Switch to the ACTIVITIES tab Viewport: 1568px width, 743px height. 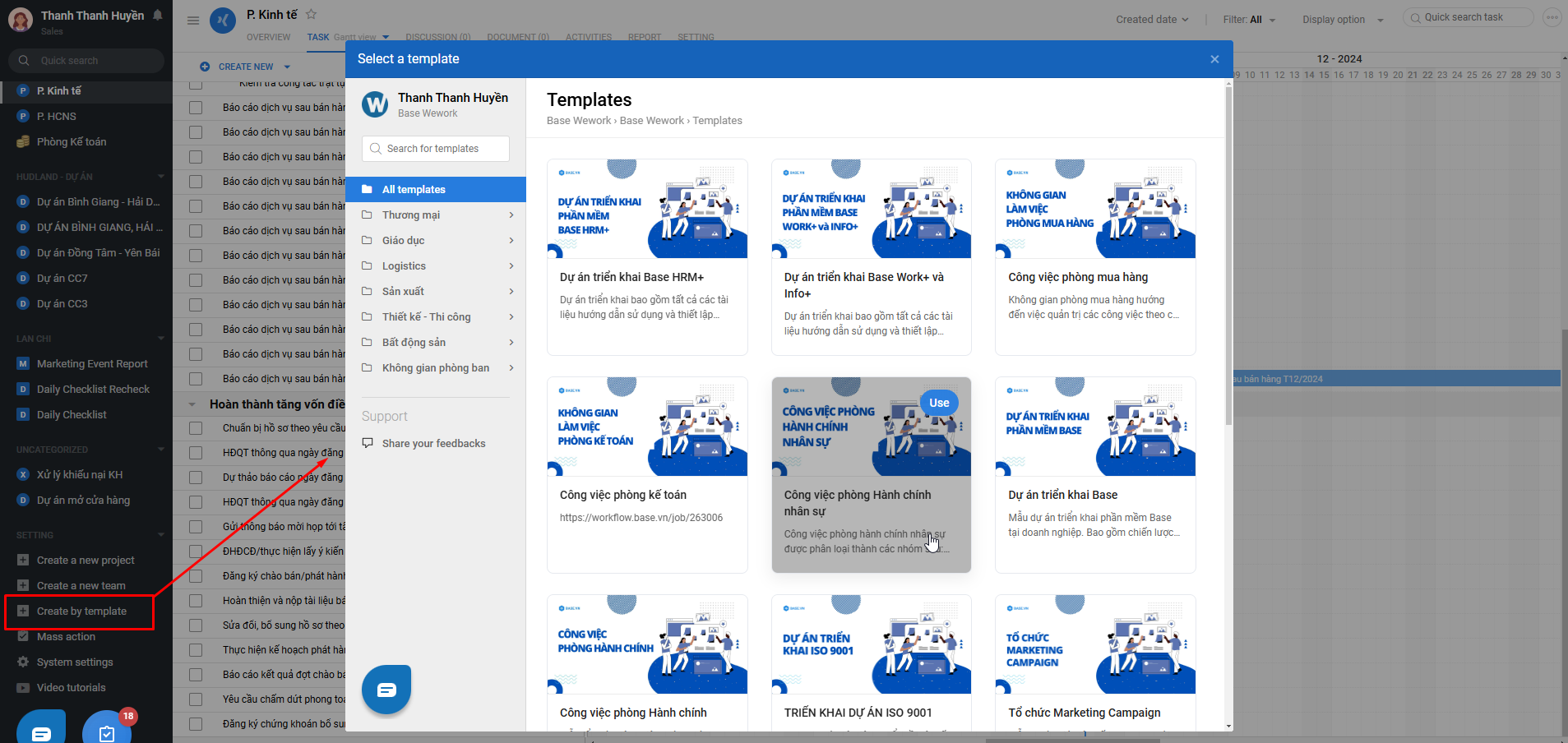(589, 37)
